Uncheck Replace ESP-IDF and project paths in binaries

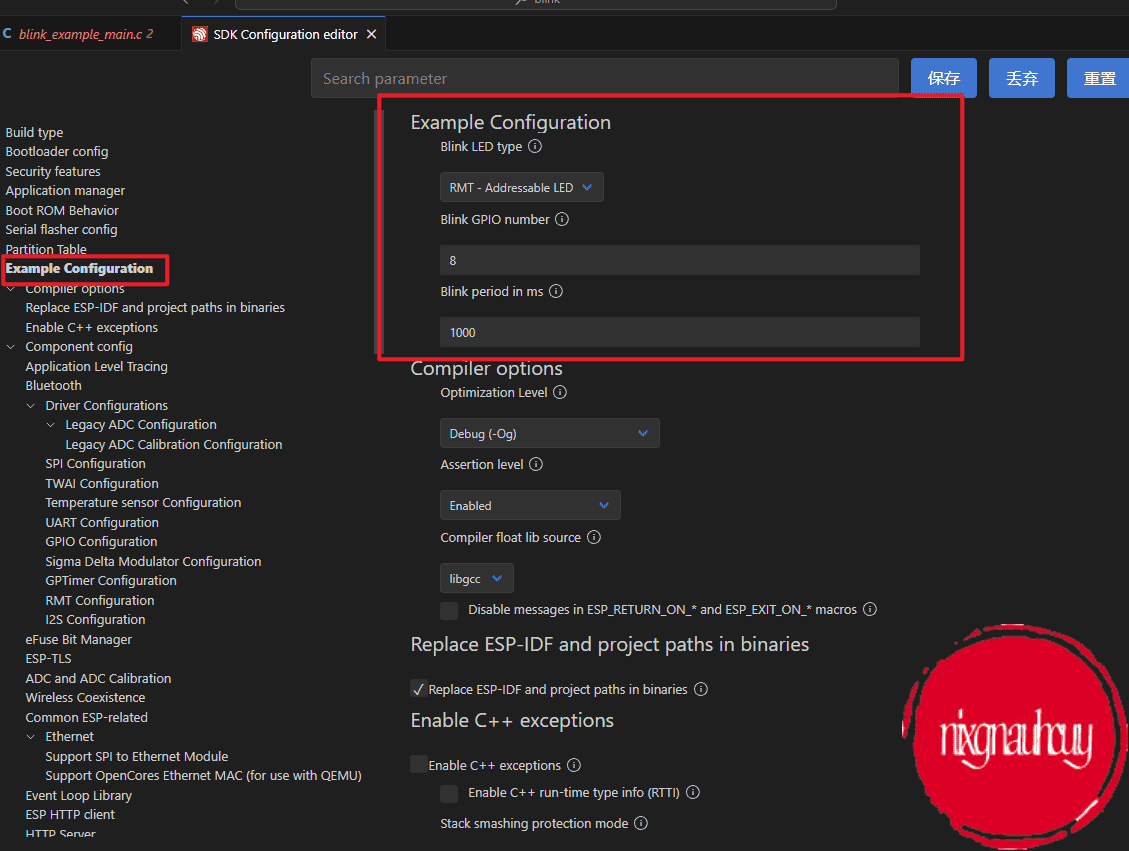pos(418,689)
